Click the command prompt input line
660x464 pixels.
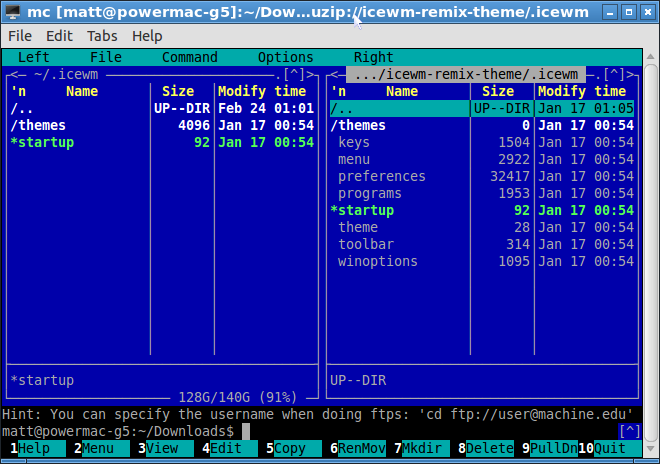(322, 432)
